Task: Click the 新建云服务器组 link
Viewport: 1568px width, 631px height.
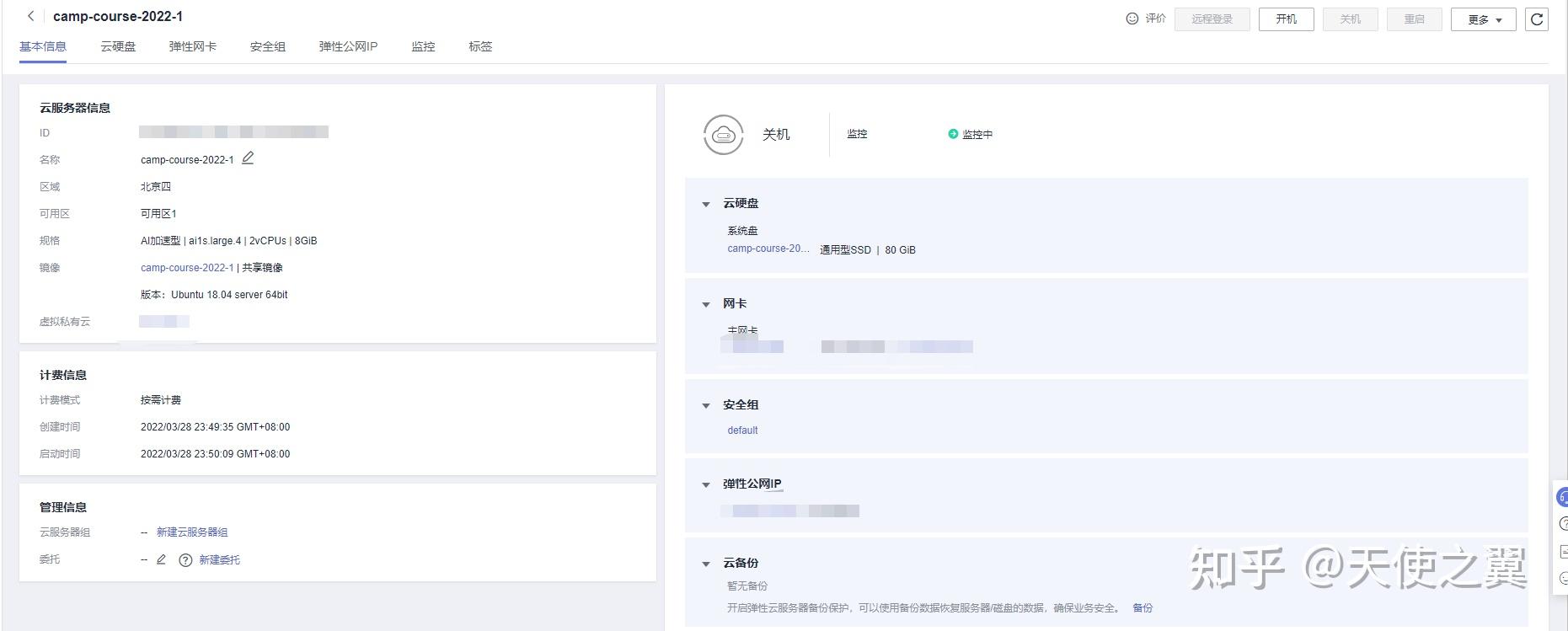Action: (192, 532)
